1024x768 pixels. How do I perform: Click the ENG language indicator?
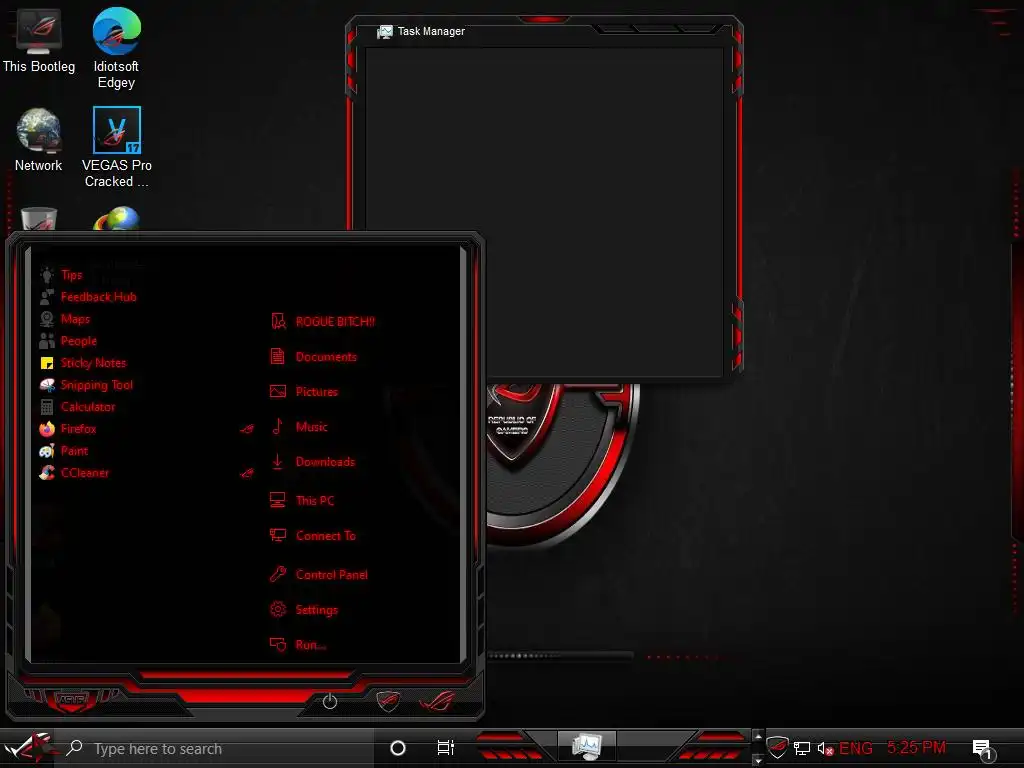[x=856, y=748]
